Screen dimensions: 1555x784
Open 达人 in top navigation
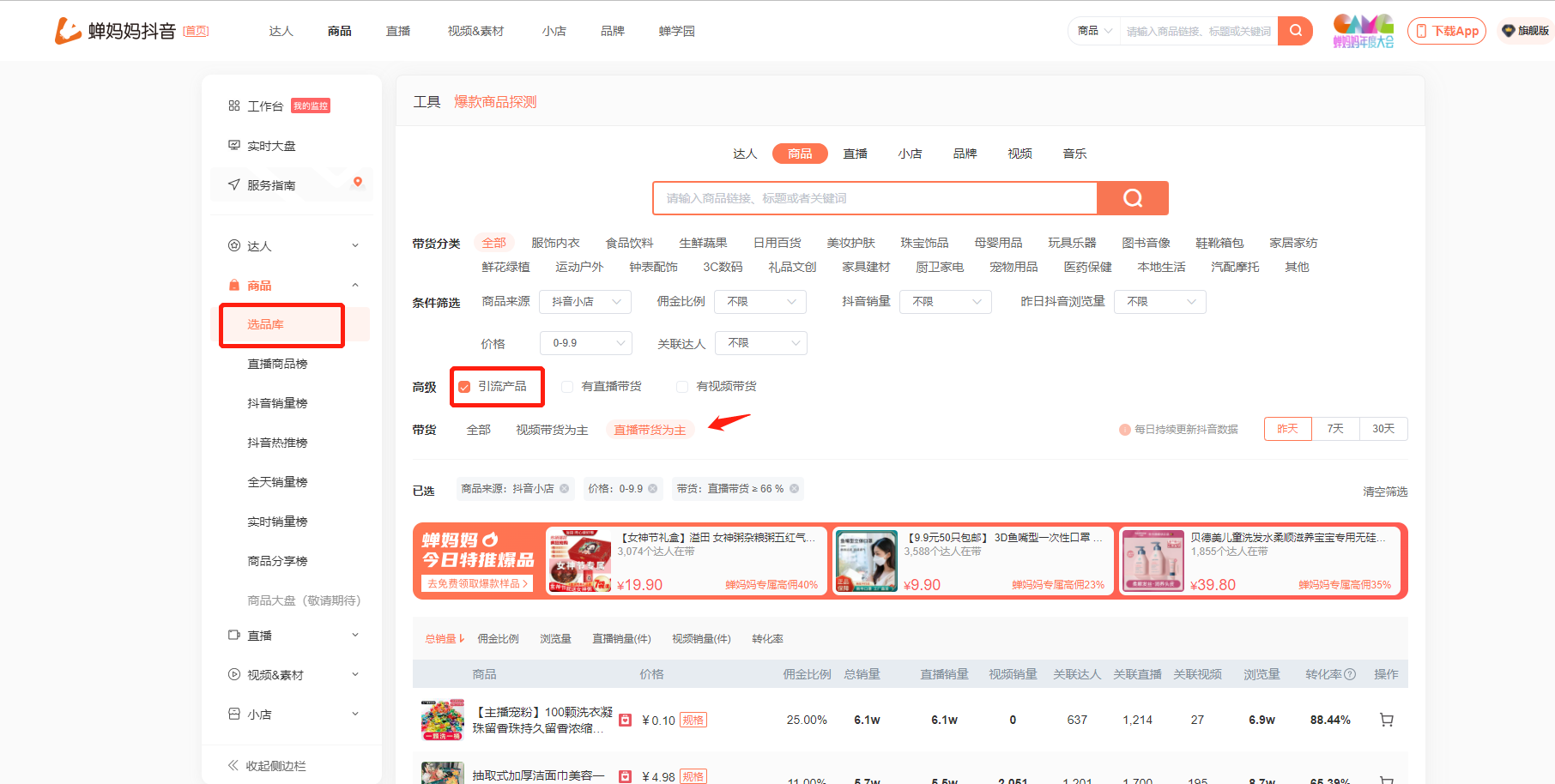click(281, 31)
